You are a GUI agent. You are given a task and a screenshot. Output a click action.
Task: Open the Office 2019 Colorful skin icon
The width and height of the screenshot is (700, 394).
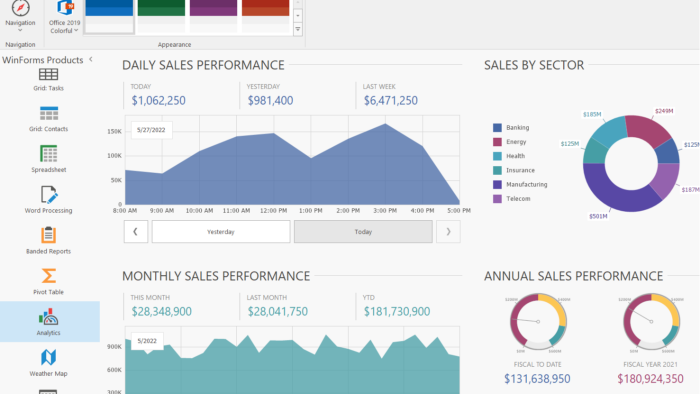point(65,8)
